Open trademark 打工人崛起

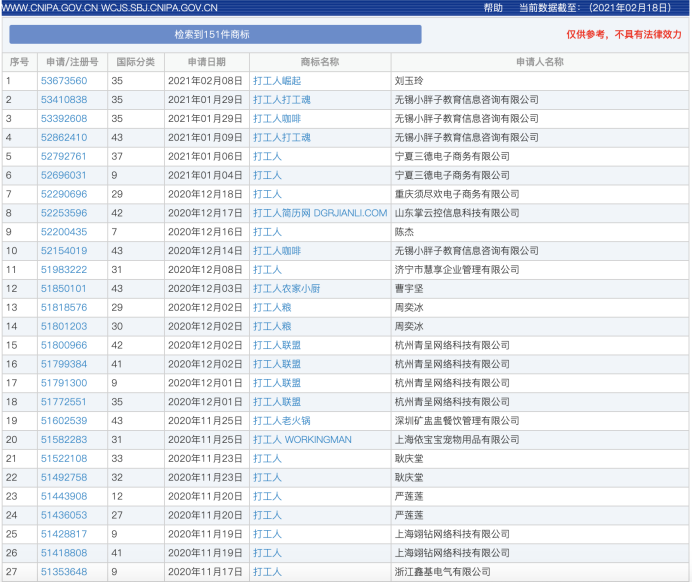[x=277, y=81]
